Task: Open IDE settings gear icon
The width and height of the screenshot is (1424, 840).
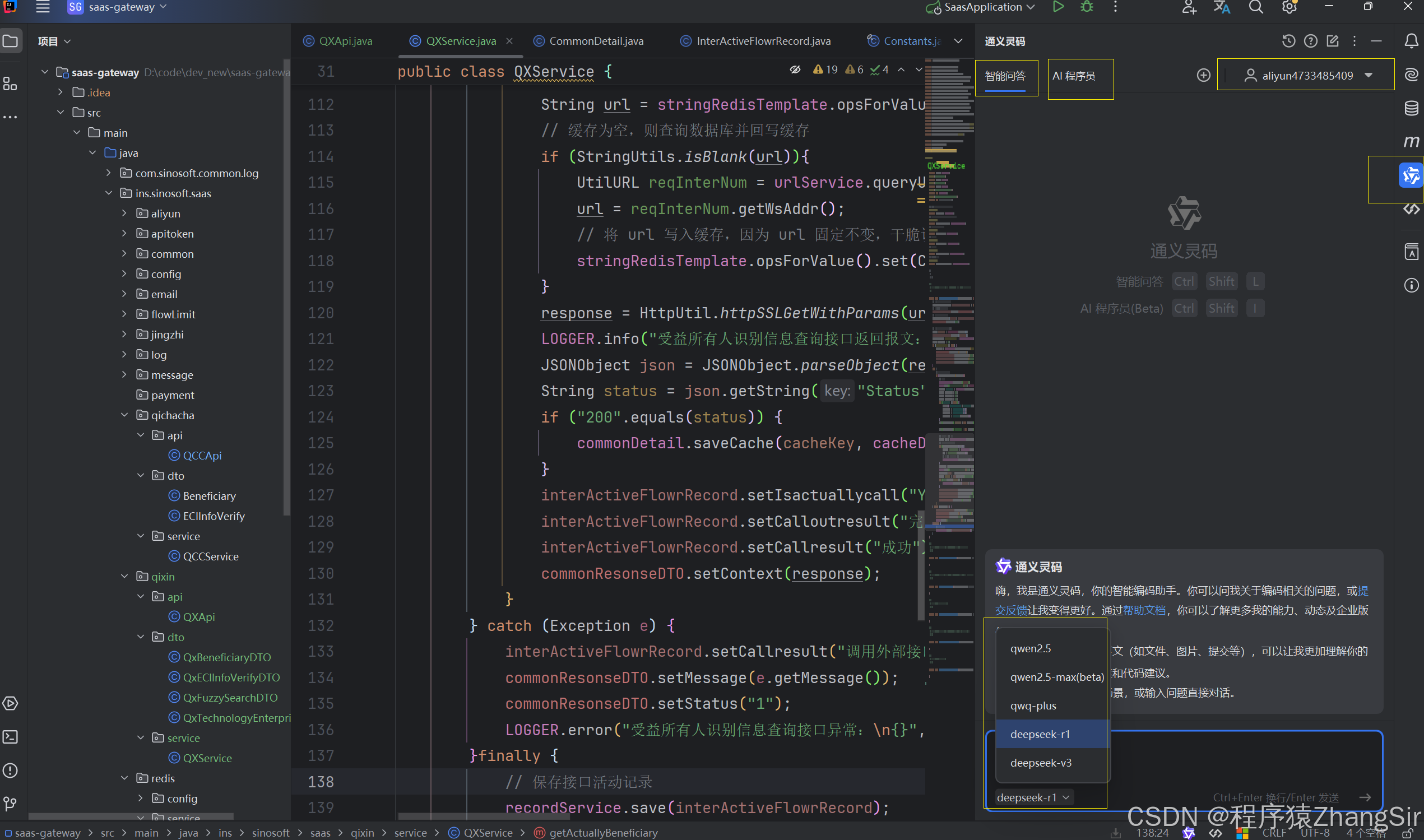Action: 1290,7
